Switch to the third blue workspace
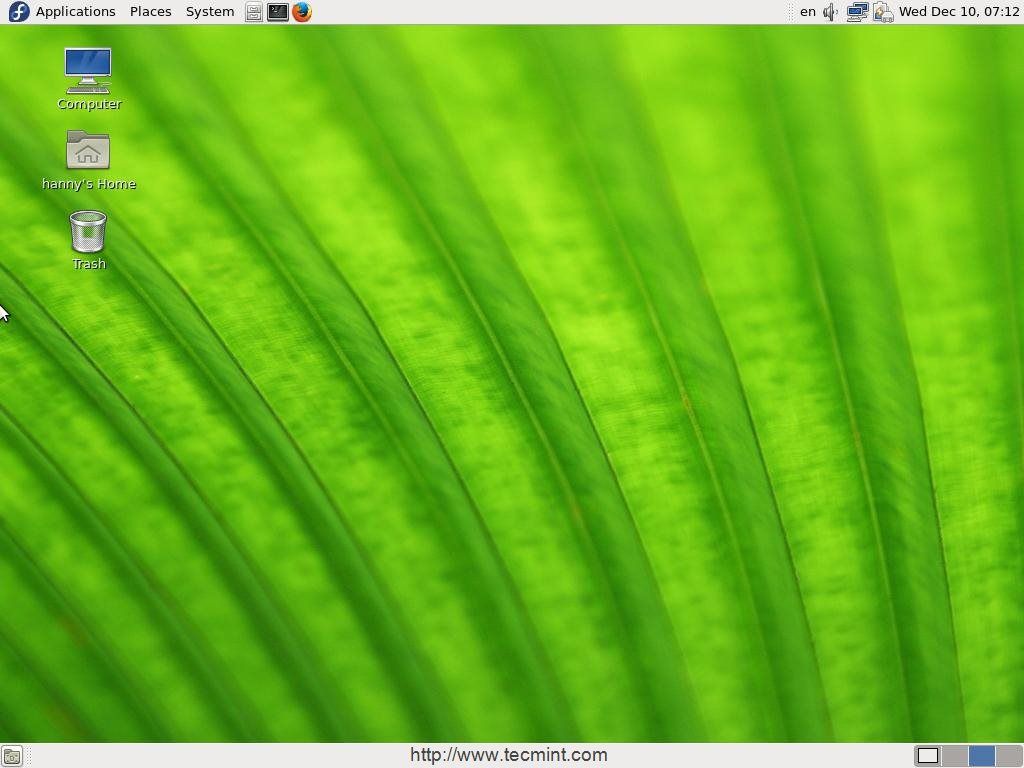This screenshot has height=768, width=1024. pyautogui.click(x=982, y=756)
